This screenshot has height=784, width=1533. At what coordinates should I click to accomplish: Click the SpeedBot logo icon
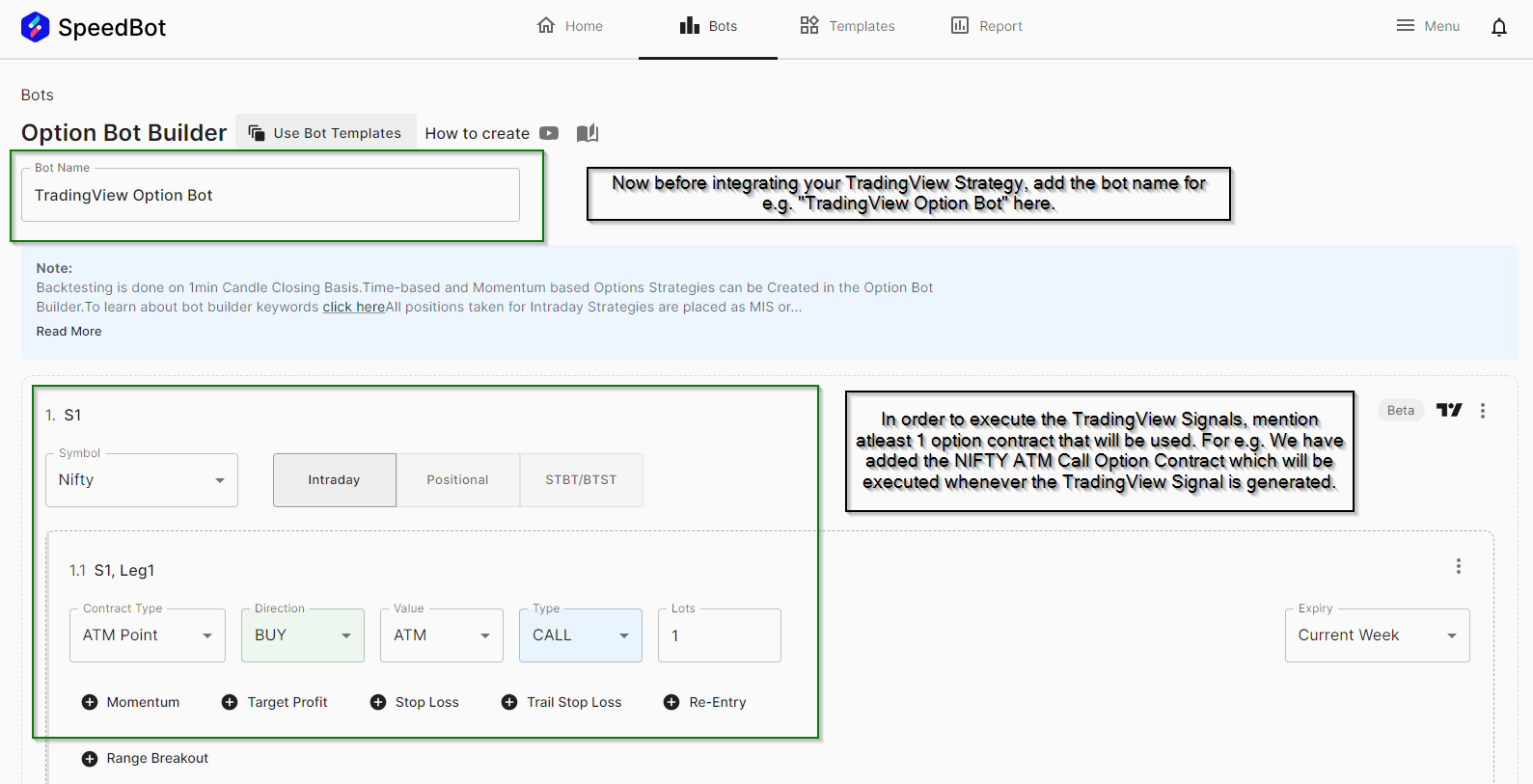point(36,27)
